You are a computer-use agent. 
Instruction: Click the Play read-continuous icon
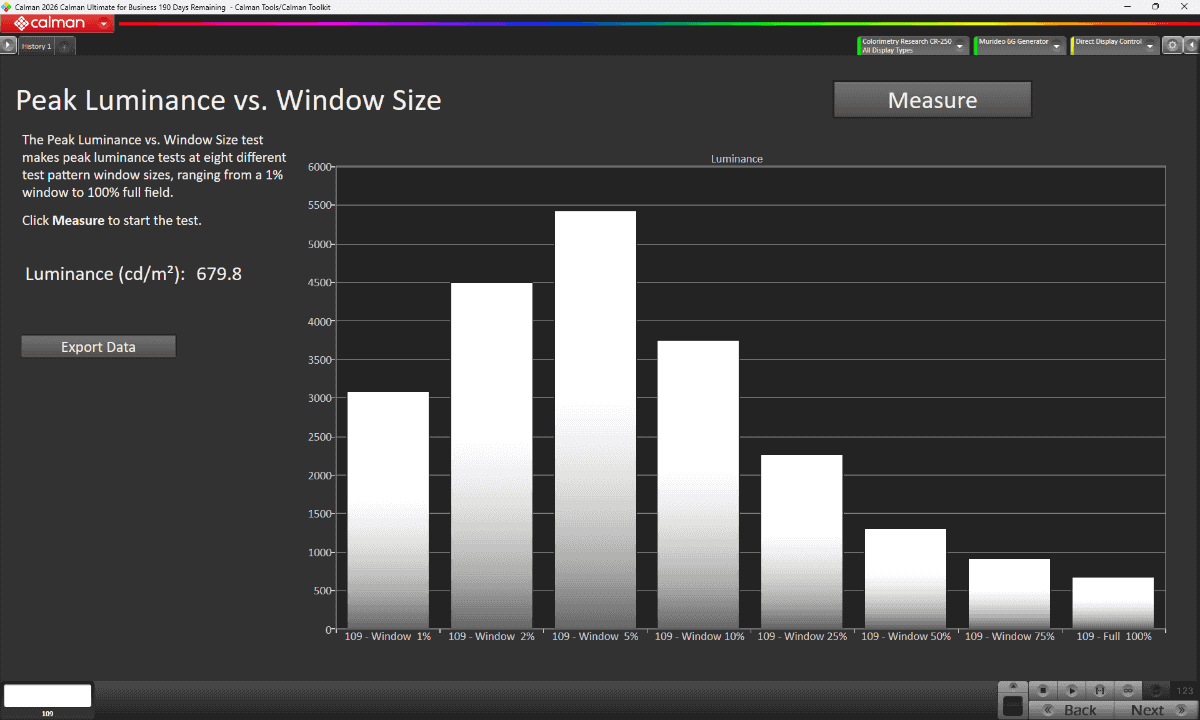pos(1071,690)
